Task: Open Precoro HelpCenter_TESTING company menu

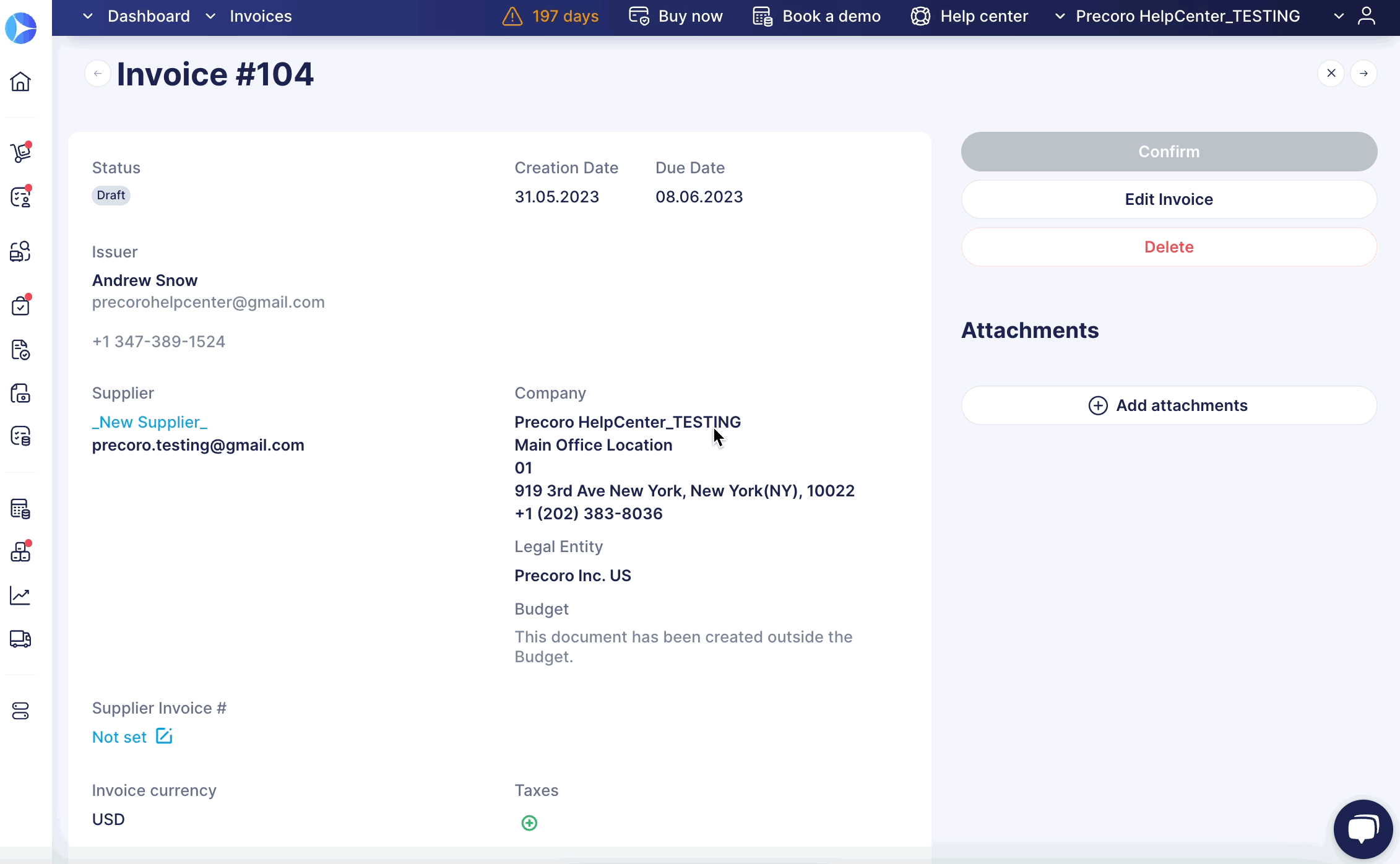Action: tap(1188, 16)
